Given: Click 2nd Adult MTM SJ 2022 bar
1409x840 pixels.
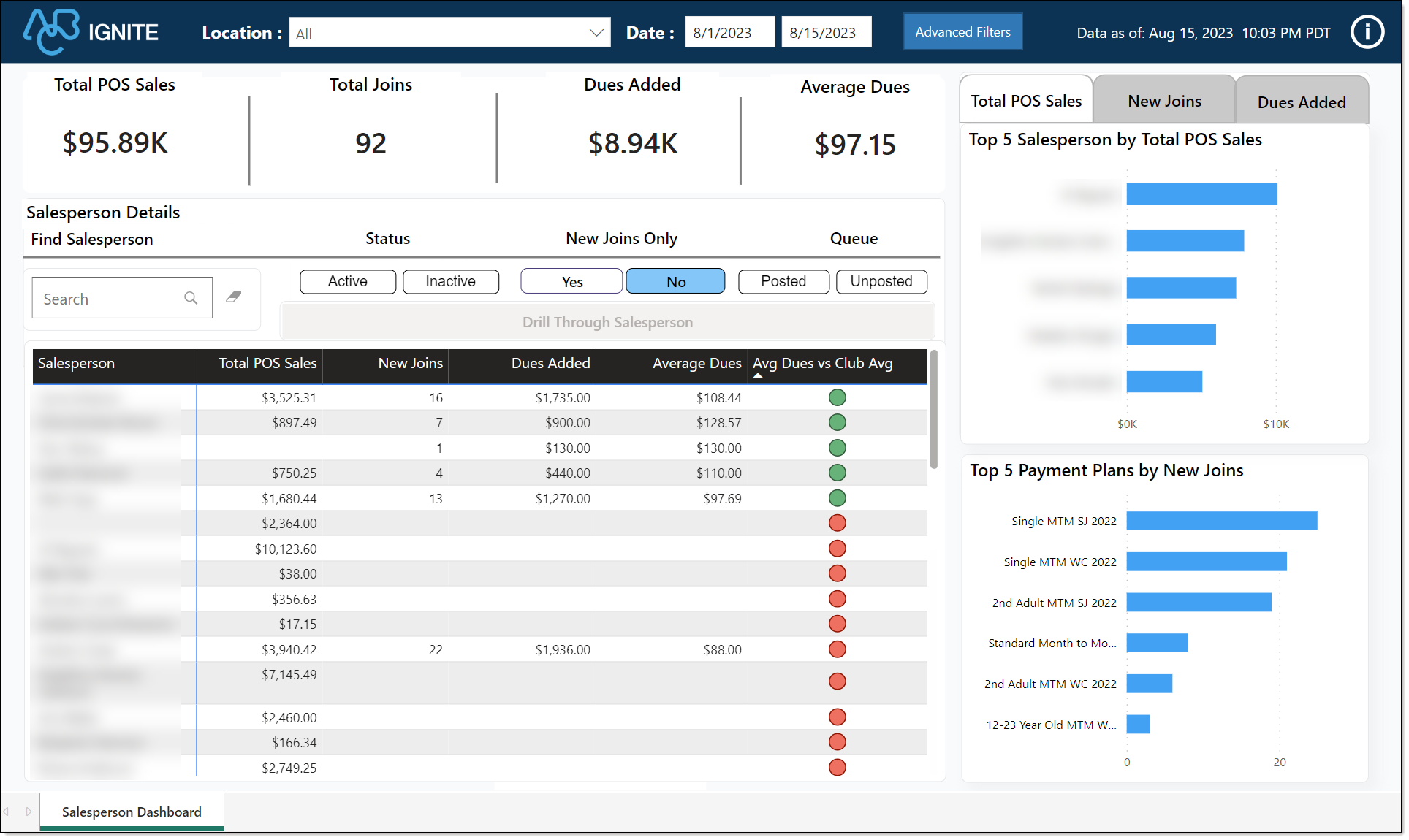Looking at the screenshot, I should [x=1199, y=603].
